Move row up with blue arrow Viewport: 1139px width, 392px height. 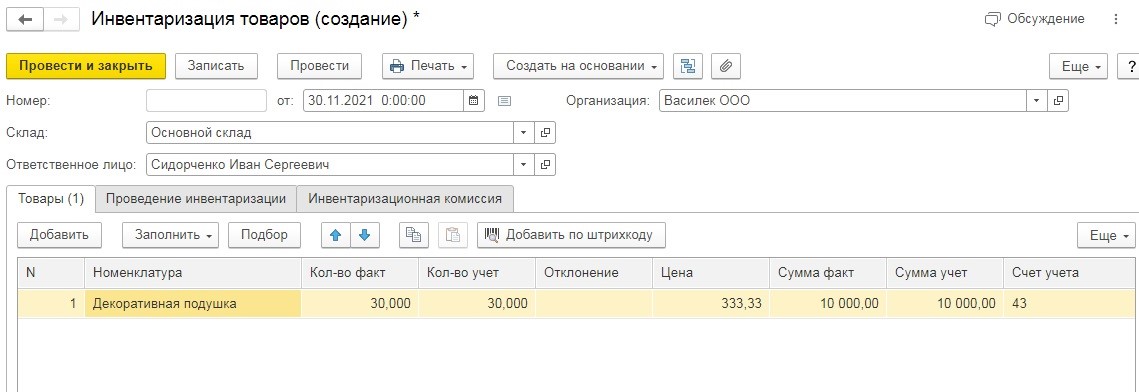pos(336,234)
